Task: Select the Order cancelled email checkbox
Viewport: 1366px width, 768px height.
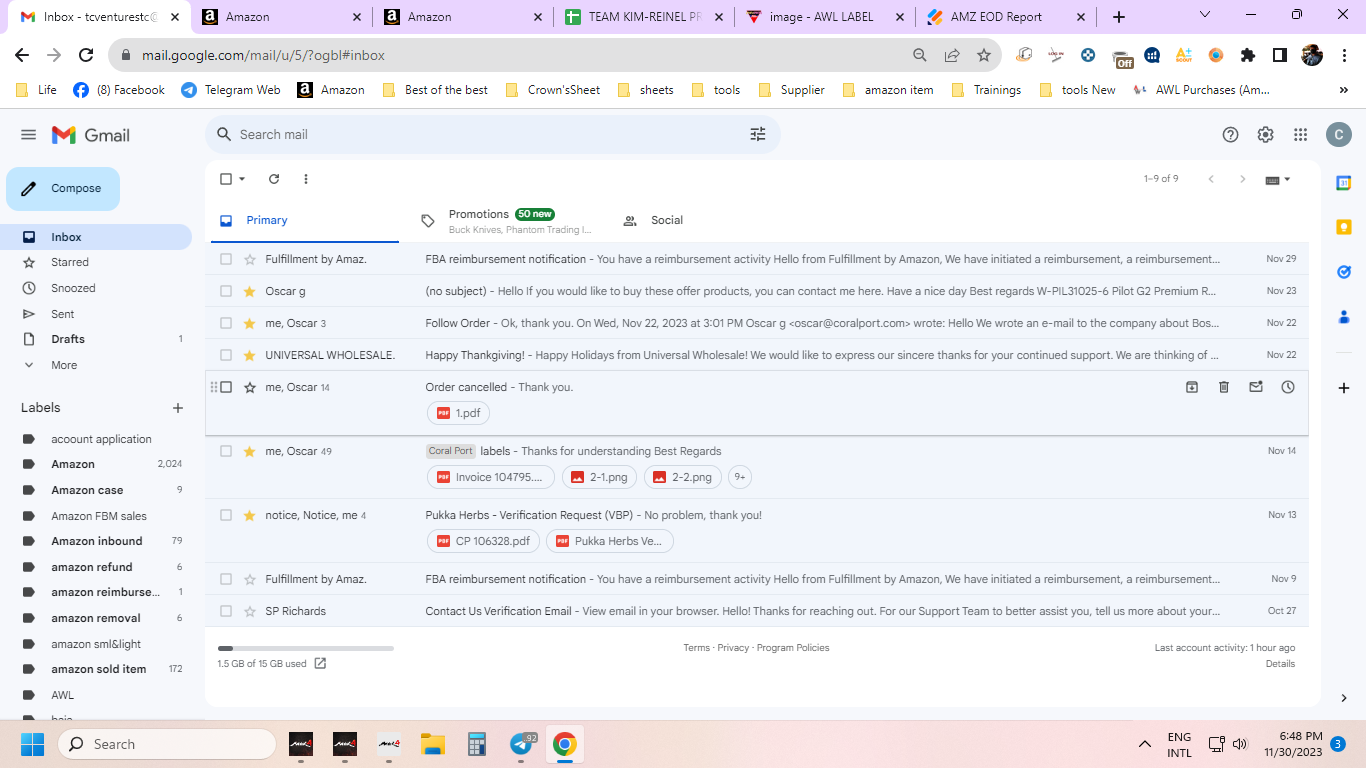Action: [226, 387]
